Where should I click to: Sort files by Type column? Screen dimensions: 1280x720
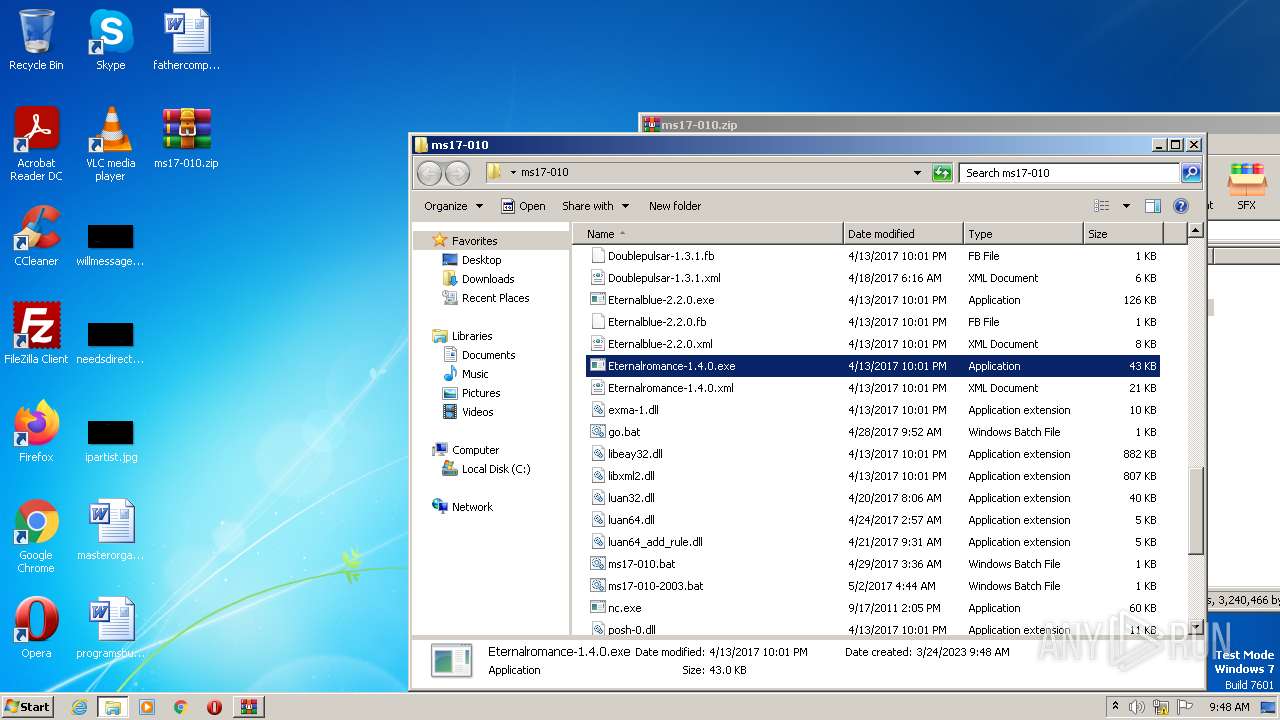tap(1023, 234)
